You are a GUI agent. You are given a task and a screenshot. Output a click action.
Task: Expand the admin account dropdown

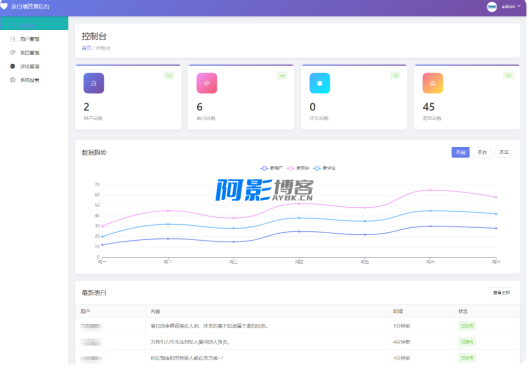tap(511, 6)
